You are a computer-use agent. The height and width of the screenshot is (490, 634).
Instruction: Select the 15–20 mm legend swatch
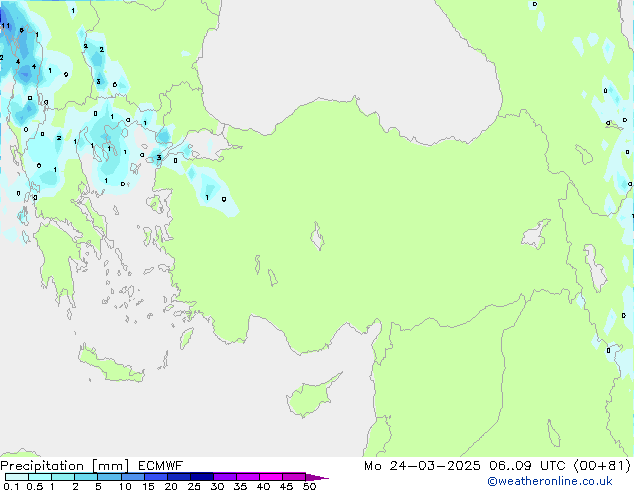click(x=155, y=477)
